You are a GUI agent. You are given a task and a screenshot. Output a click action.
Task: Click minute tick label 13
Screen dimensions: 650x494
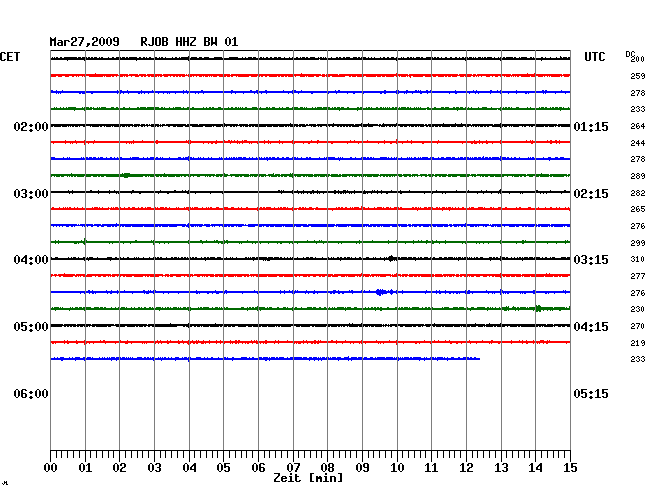pos(501,468)
